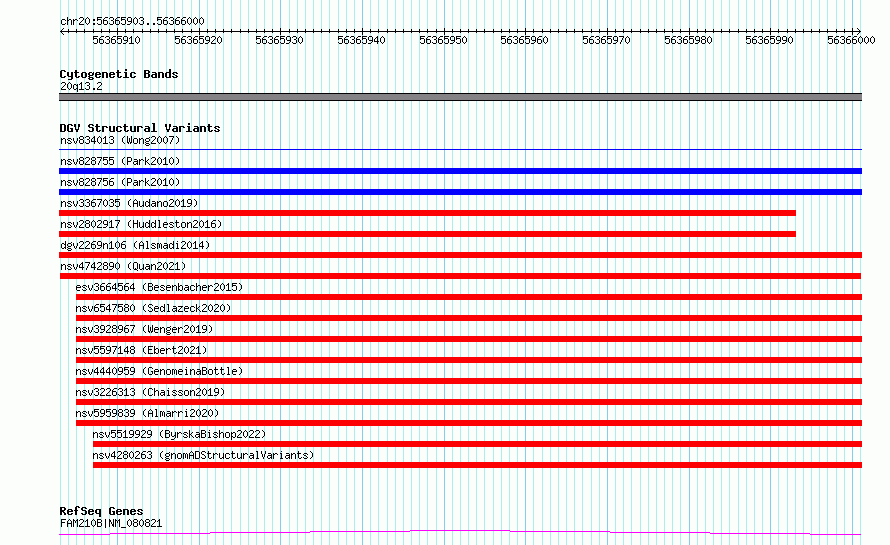
Task: Select the esv3664564 (Besenbacher2015) red bar
Action: [469, 297]
